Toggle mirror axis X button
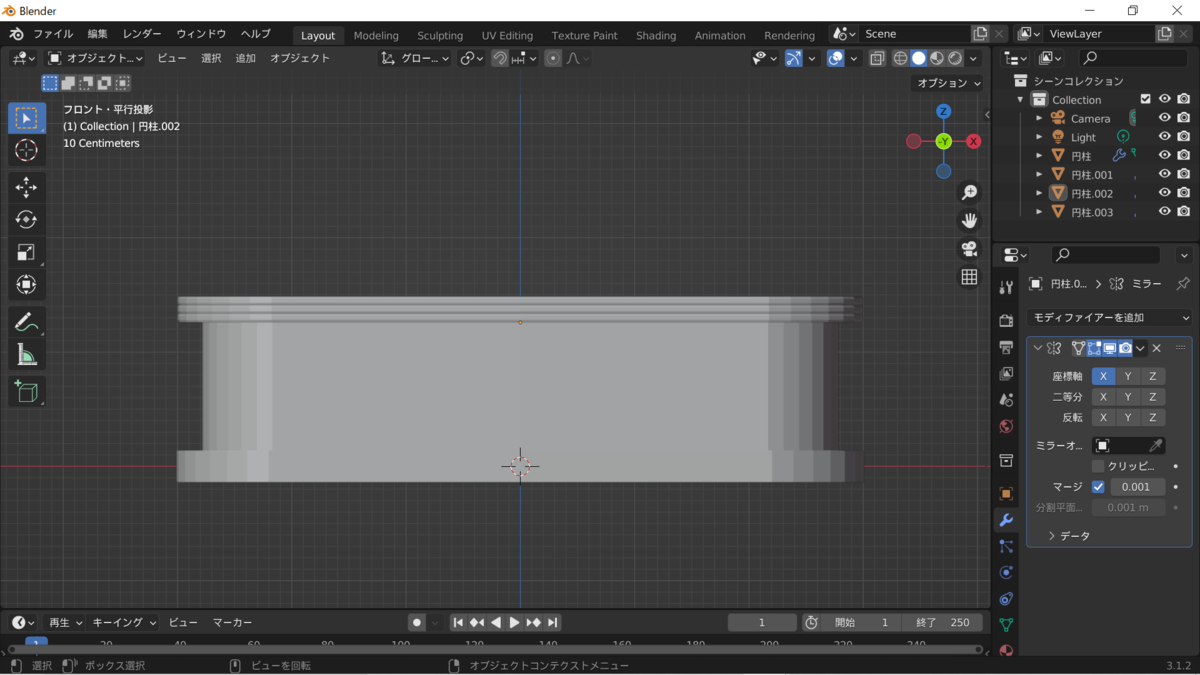This screenshot has width=1200, height=675. [x=1103, y=376]
